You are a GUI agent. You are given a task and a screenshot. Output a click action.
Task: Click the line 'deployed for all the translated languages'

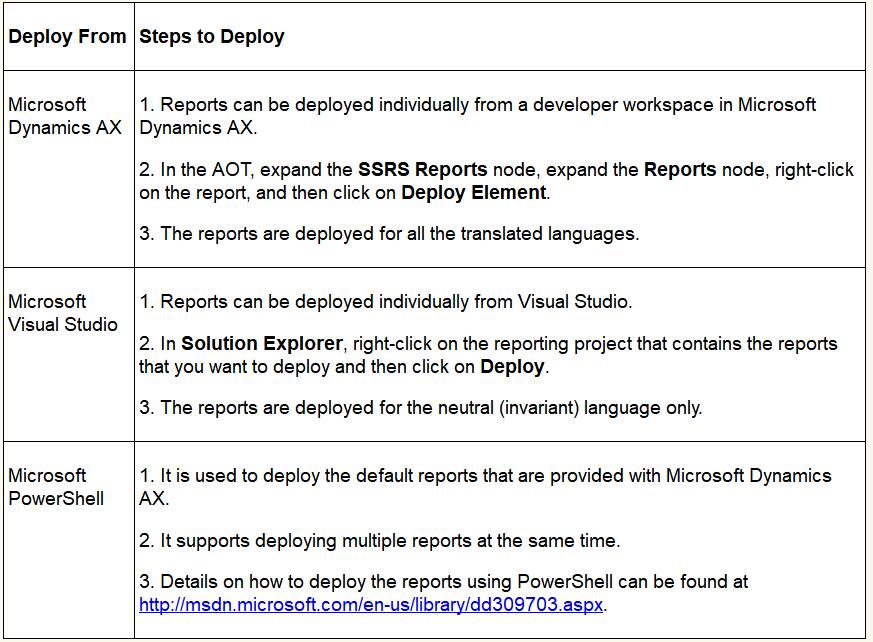(x=389, y=233)
